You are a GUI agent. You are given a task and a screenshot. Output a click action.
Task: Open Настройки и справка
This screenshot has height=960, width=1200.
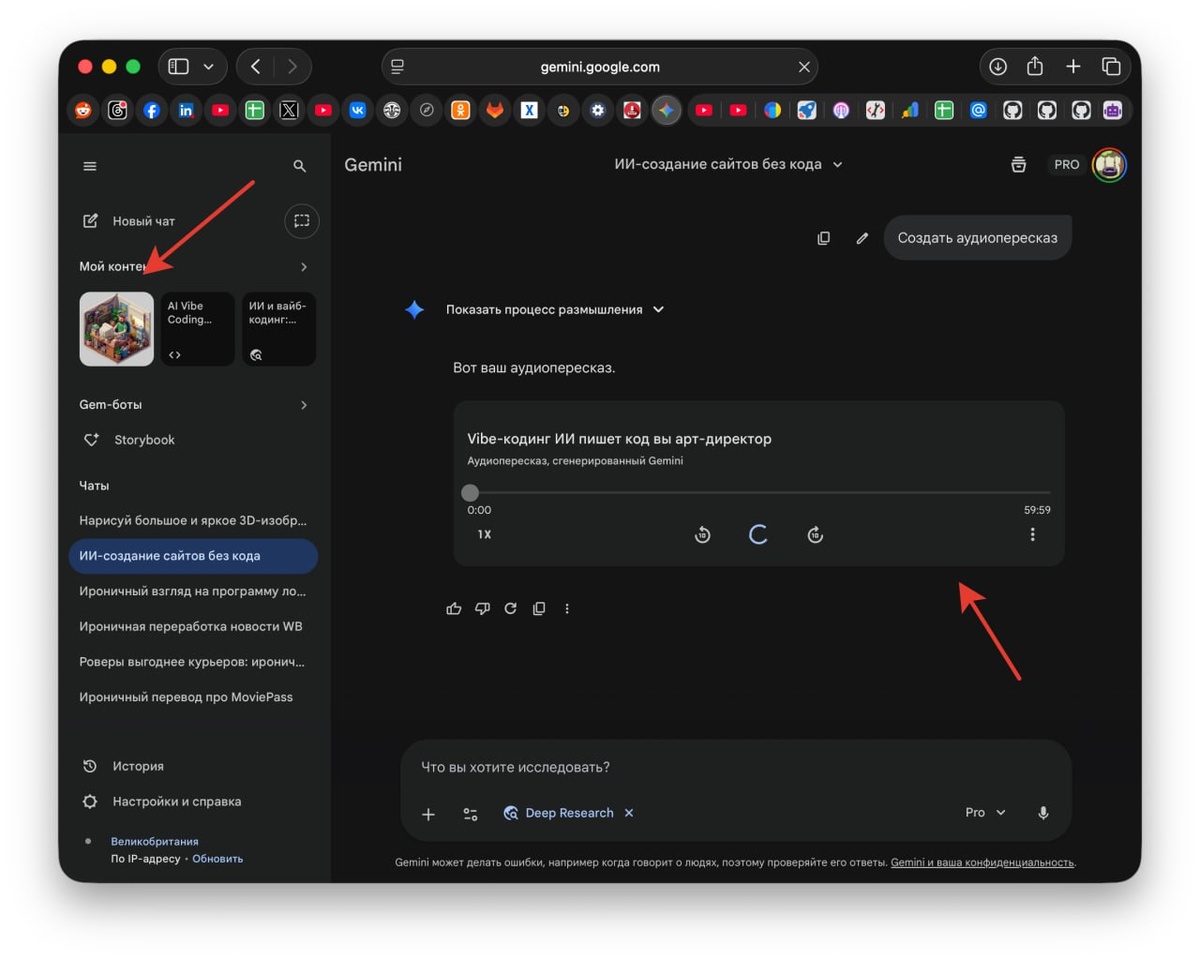click(x=162, y=801)
